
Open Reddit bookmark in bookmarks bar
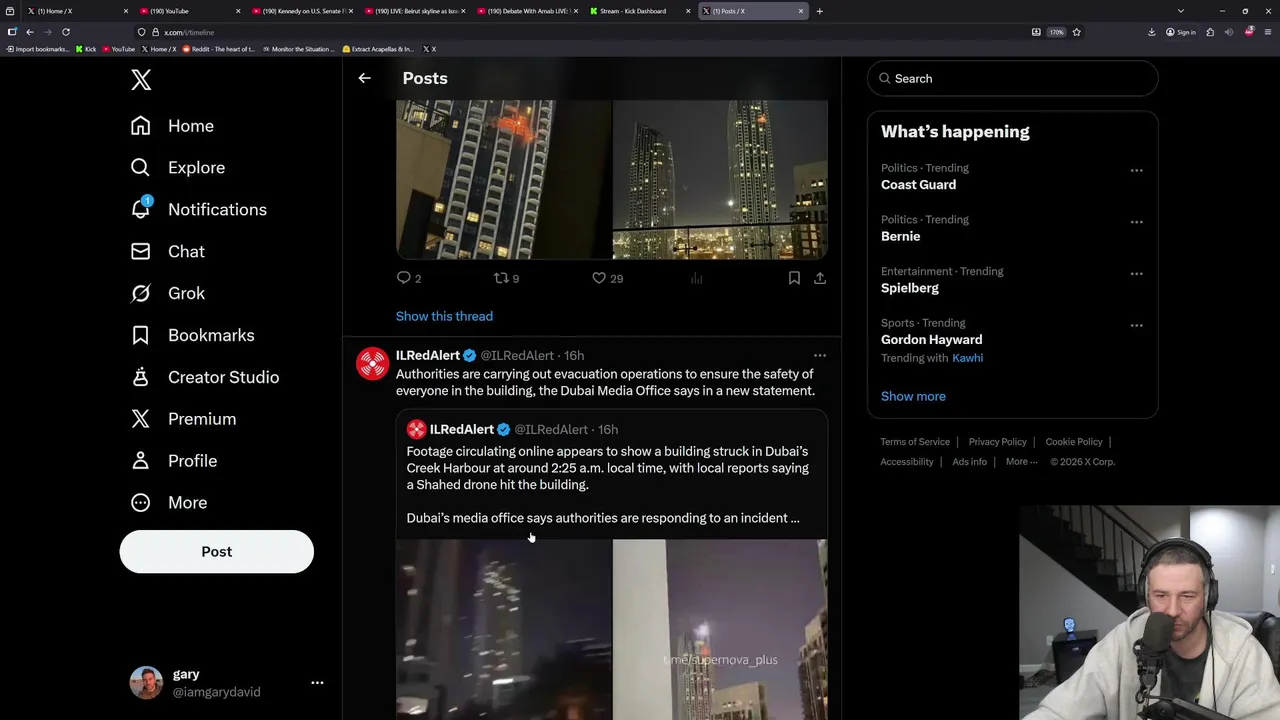pos(219,49)
